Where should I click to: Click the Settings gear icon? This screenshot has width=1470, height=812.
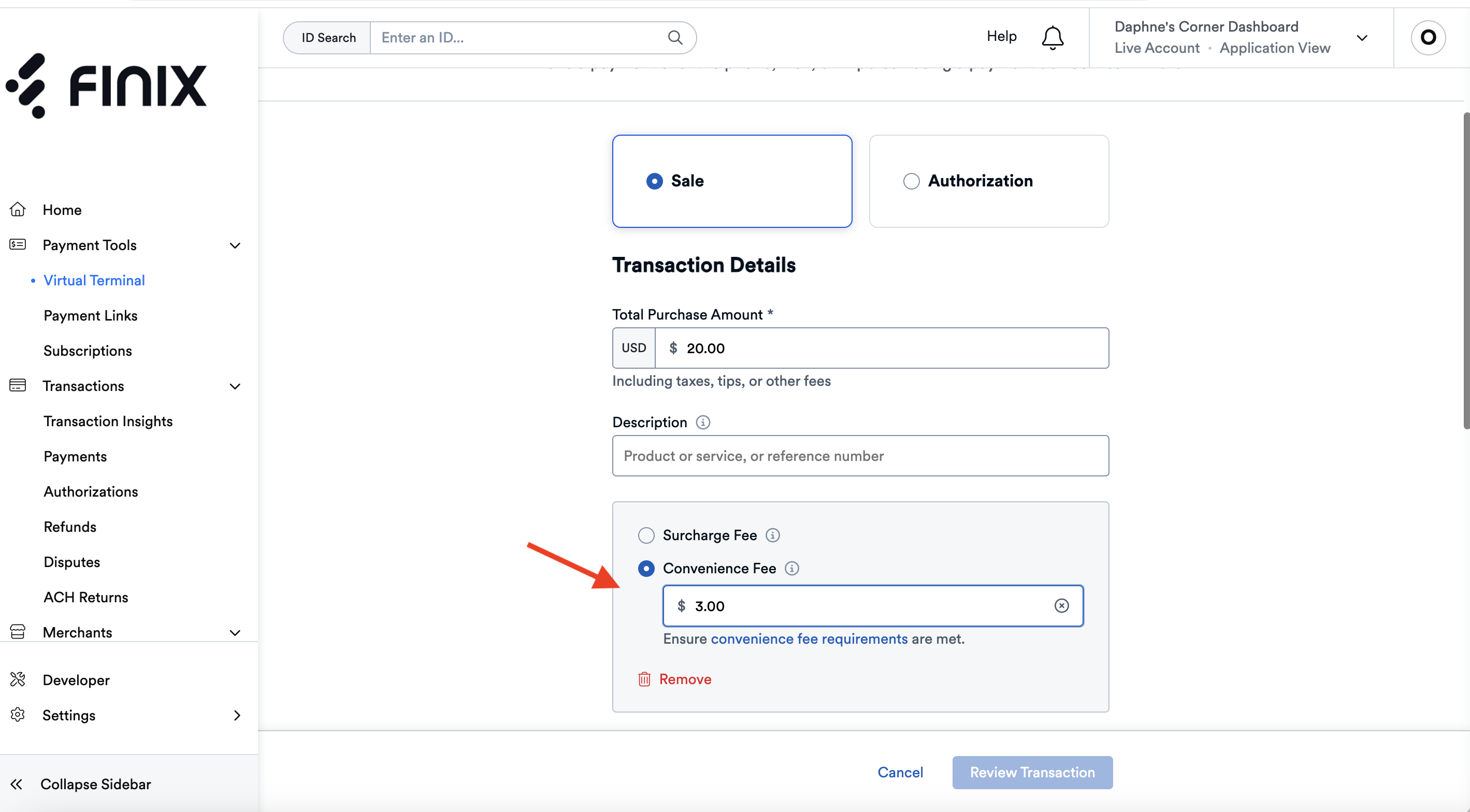18,715
